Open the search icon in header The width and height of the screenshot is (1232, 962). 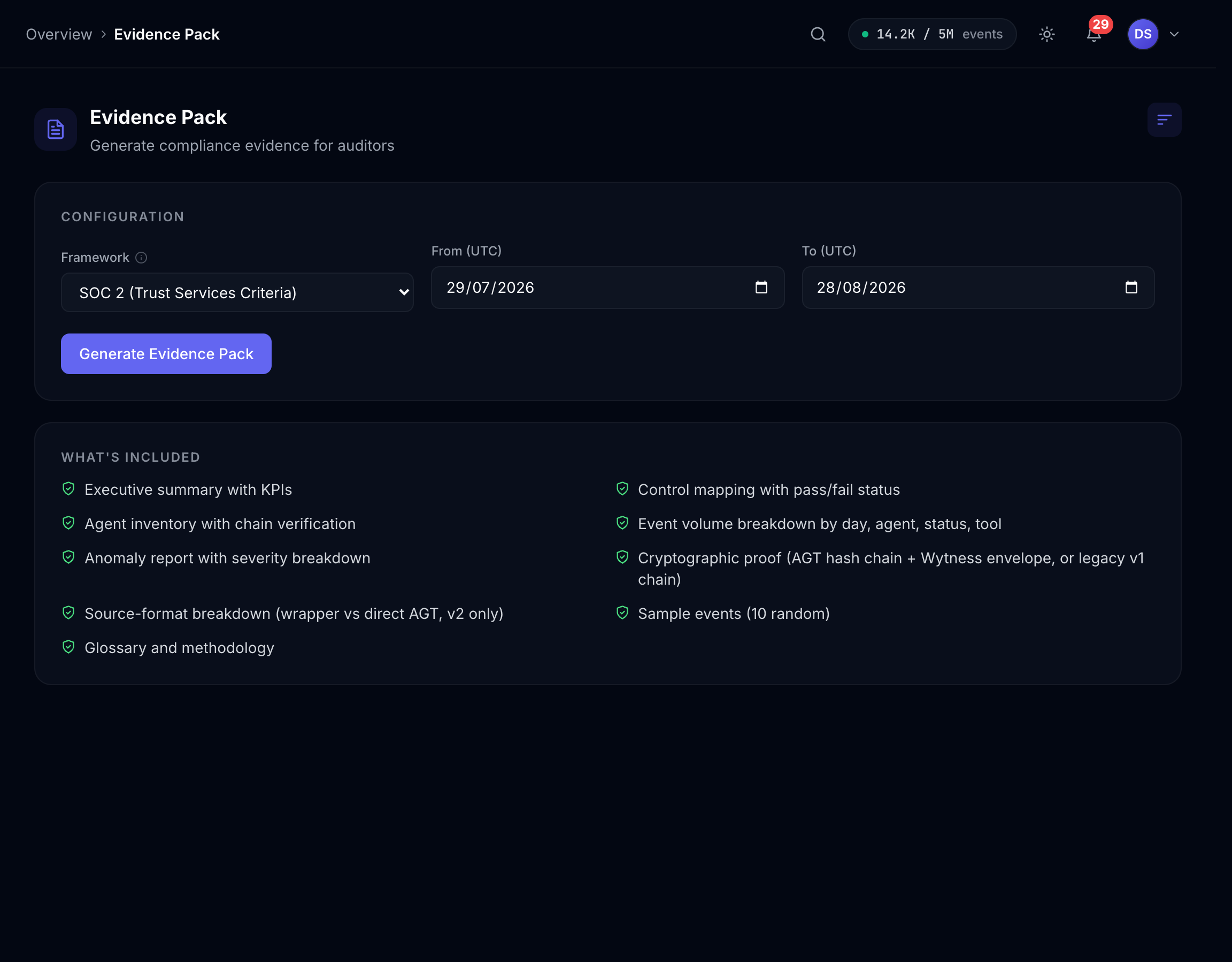click(x=818, y=34)
